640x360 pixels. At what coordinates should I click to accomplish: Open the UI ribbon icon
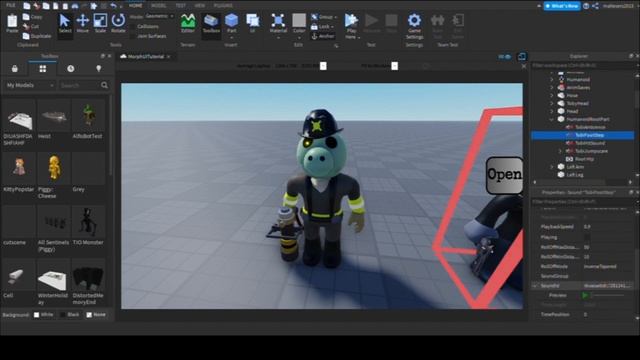(253, 20)
